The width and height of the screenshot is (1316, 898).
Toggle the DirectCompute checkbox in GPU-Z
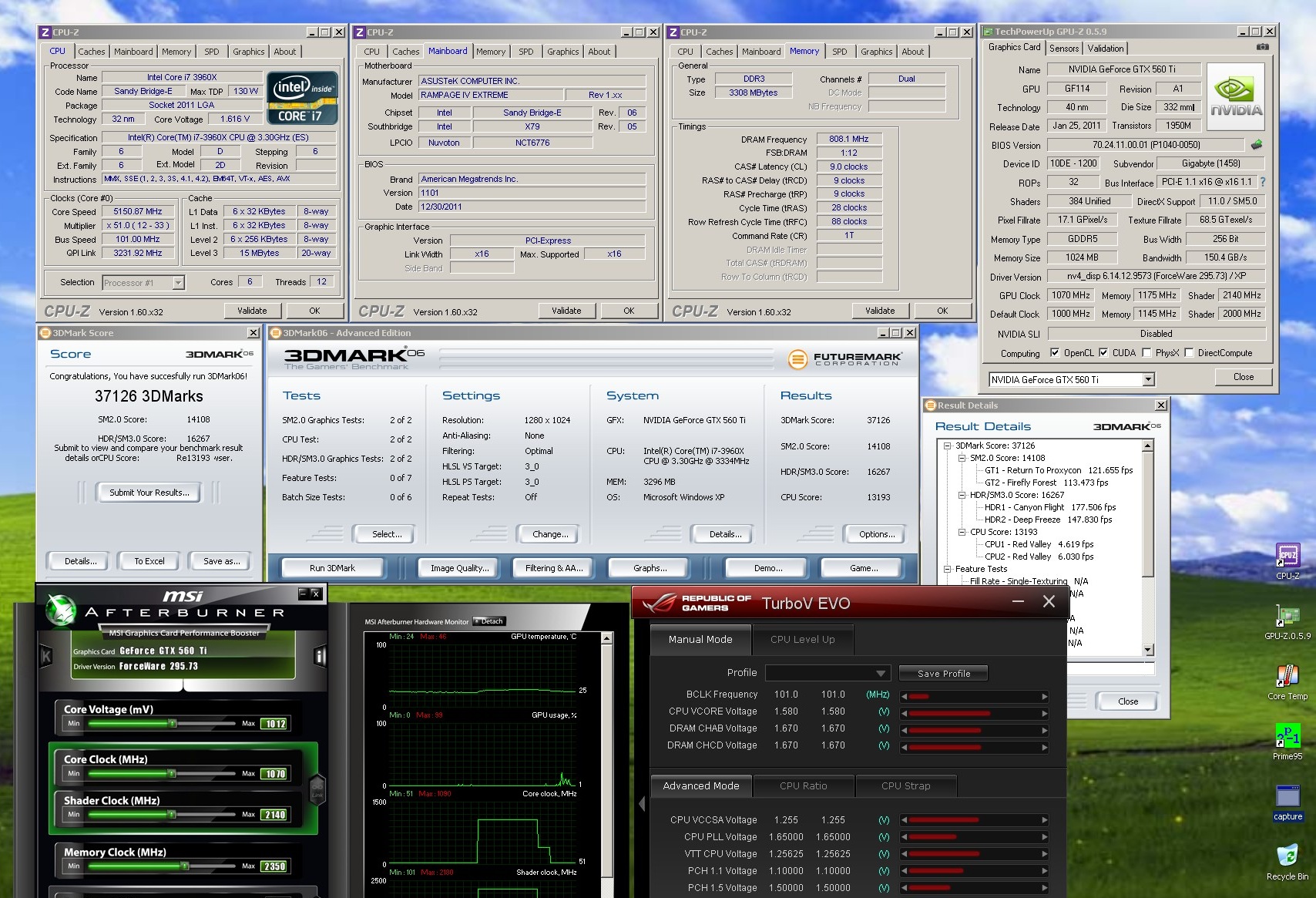tap(1189, 353)
